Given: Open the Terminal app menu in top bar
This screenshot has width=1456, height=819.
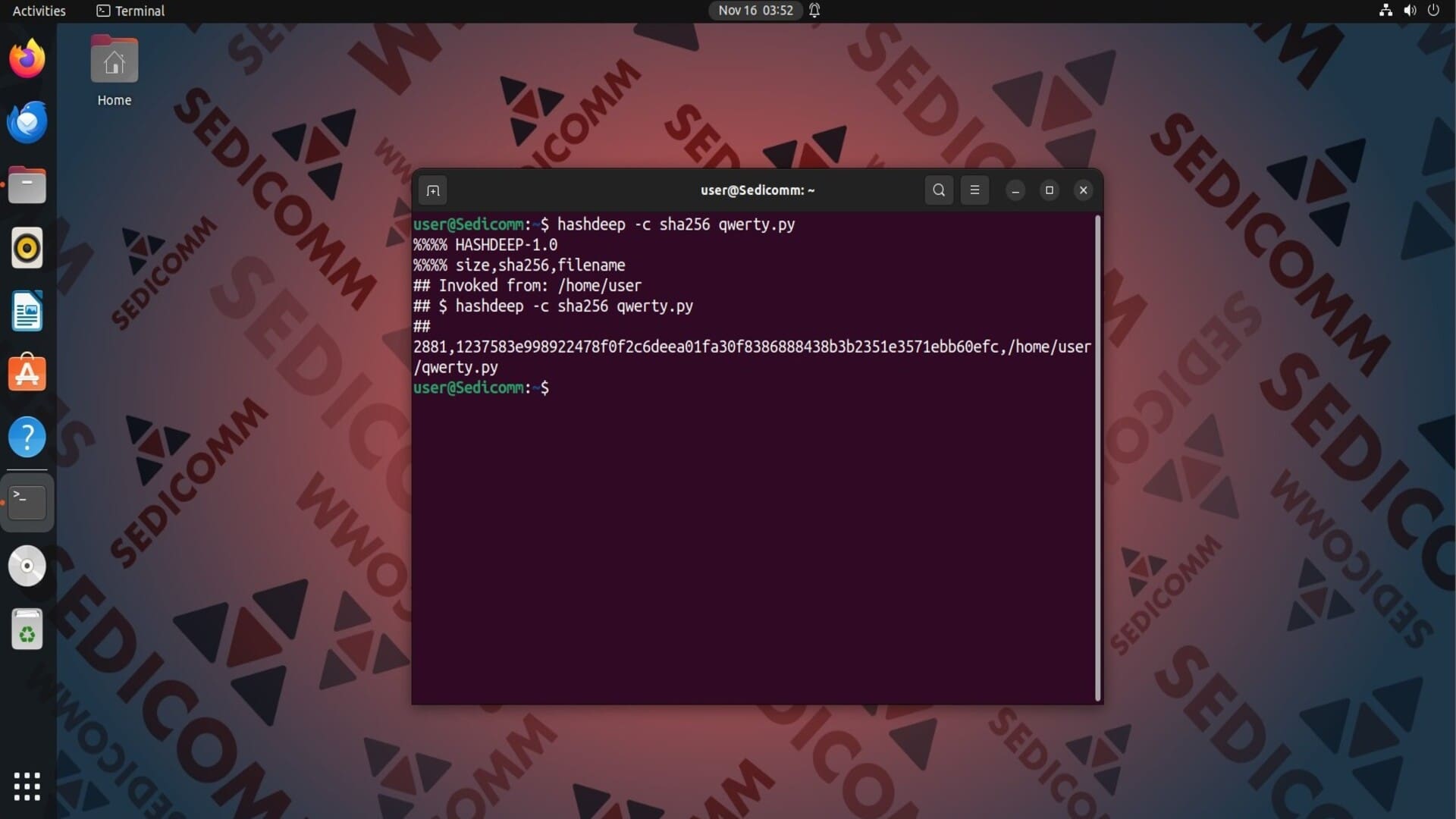Looking at the screenshot, I should [131, 11].
